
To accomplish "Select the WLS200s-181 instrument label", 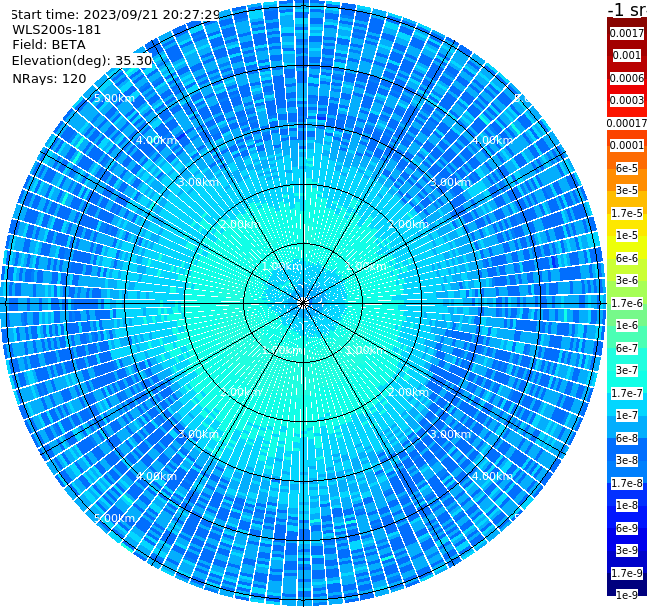I will 57,30.
